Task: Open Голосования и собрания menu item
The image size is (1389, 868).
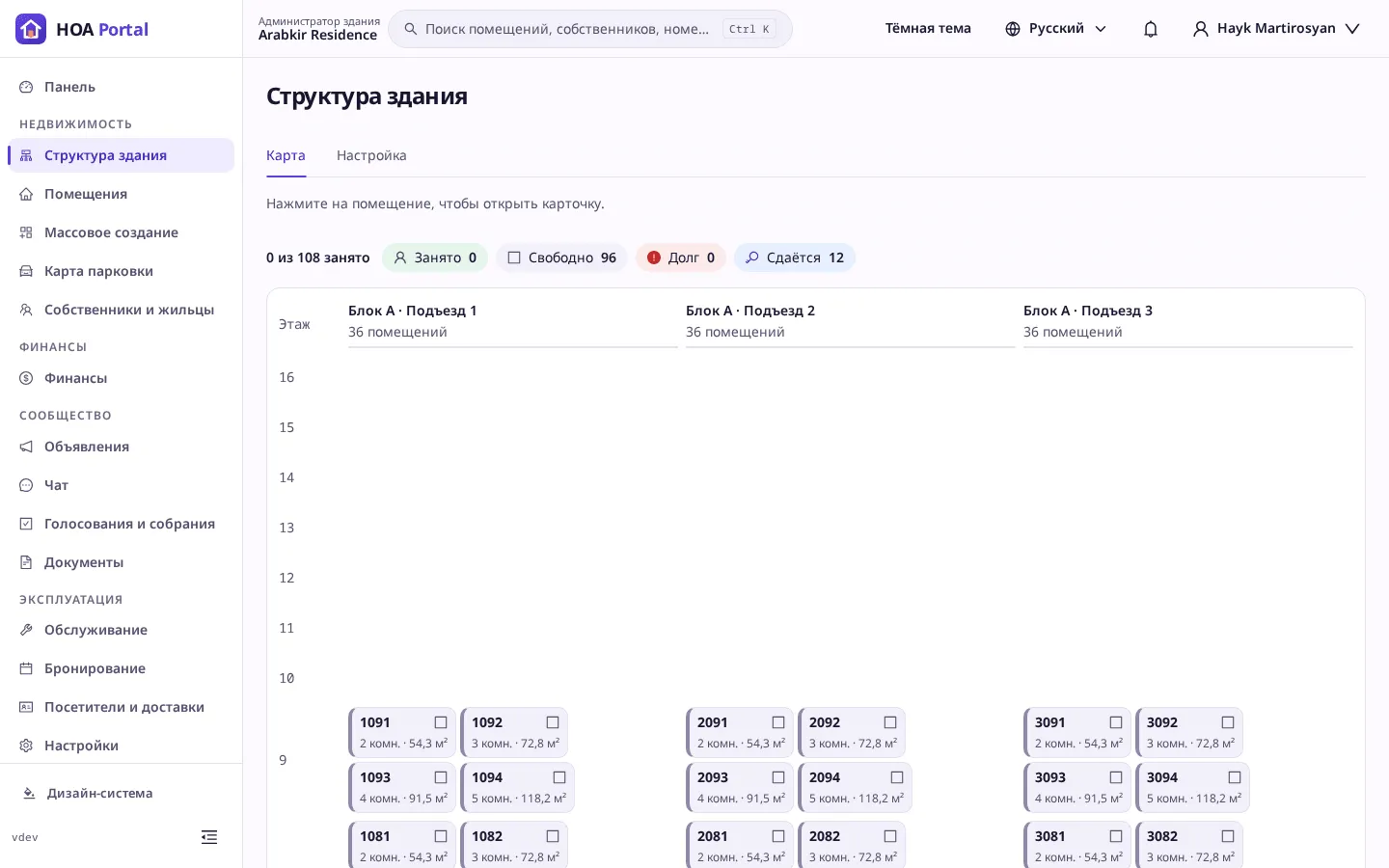Action: click(121, 524)
